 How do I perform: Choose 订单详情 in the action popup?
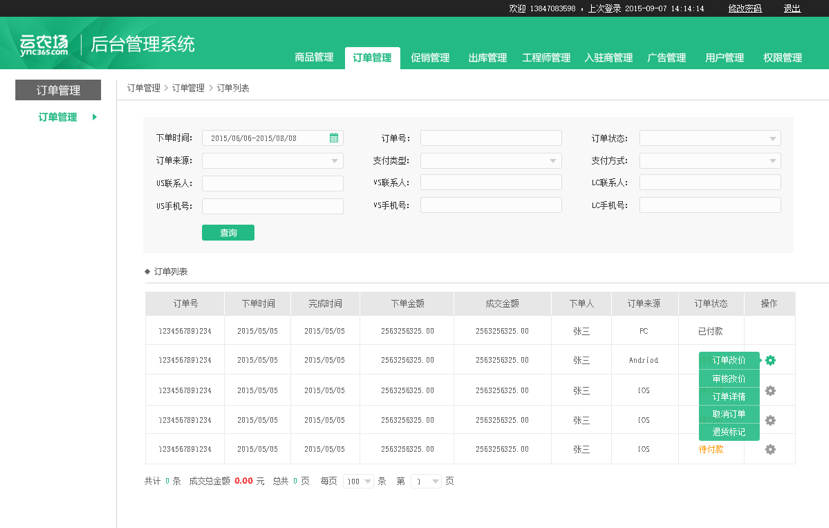pos(729,396)
